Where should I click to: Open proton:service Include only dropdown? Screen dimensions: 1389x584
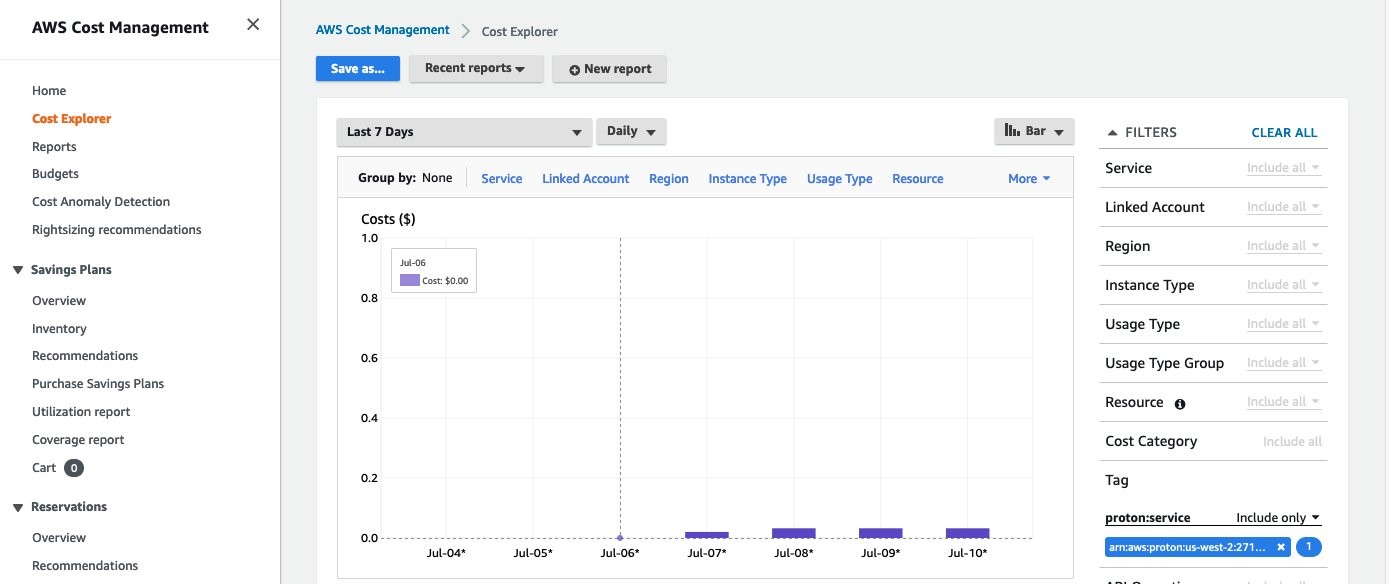pyautogui.click(x=1278, y=518)
